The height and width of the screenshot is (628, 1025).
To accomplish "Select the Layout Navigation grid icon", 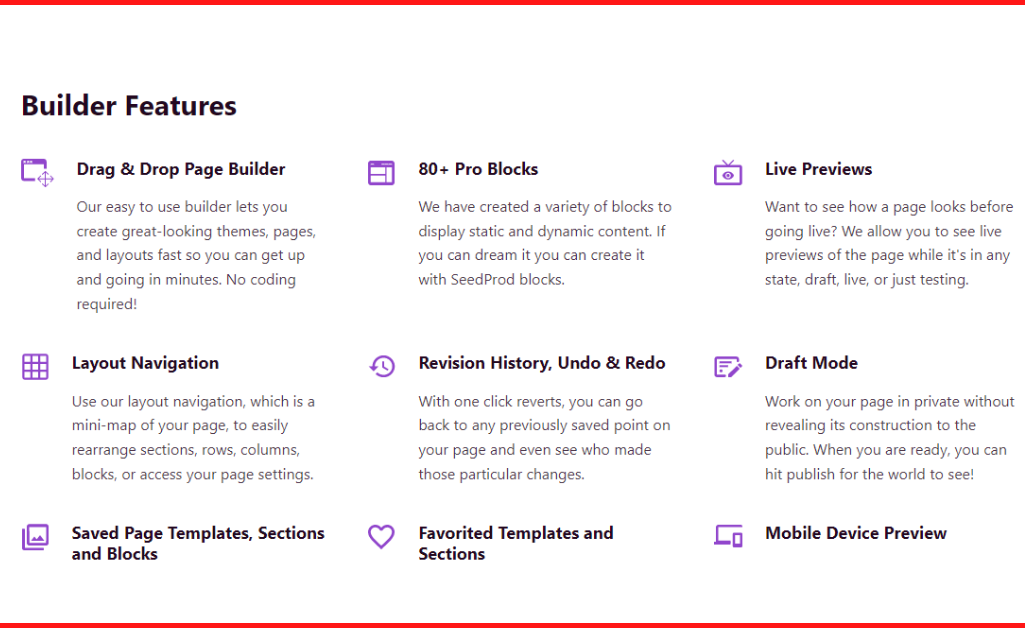I will tap(35, 367).
